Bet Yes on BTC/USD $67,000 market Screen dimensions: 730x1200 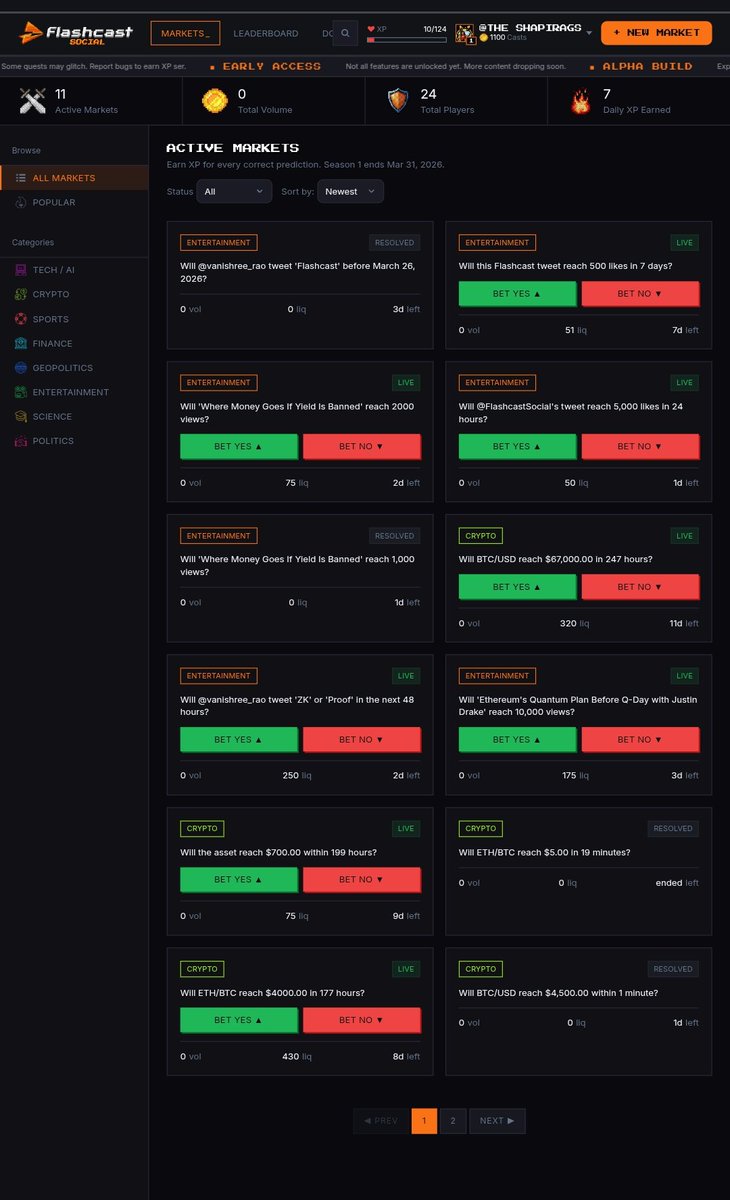tap(517, 587)
